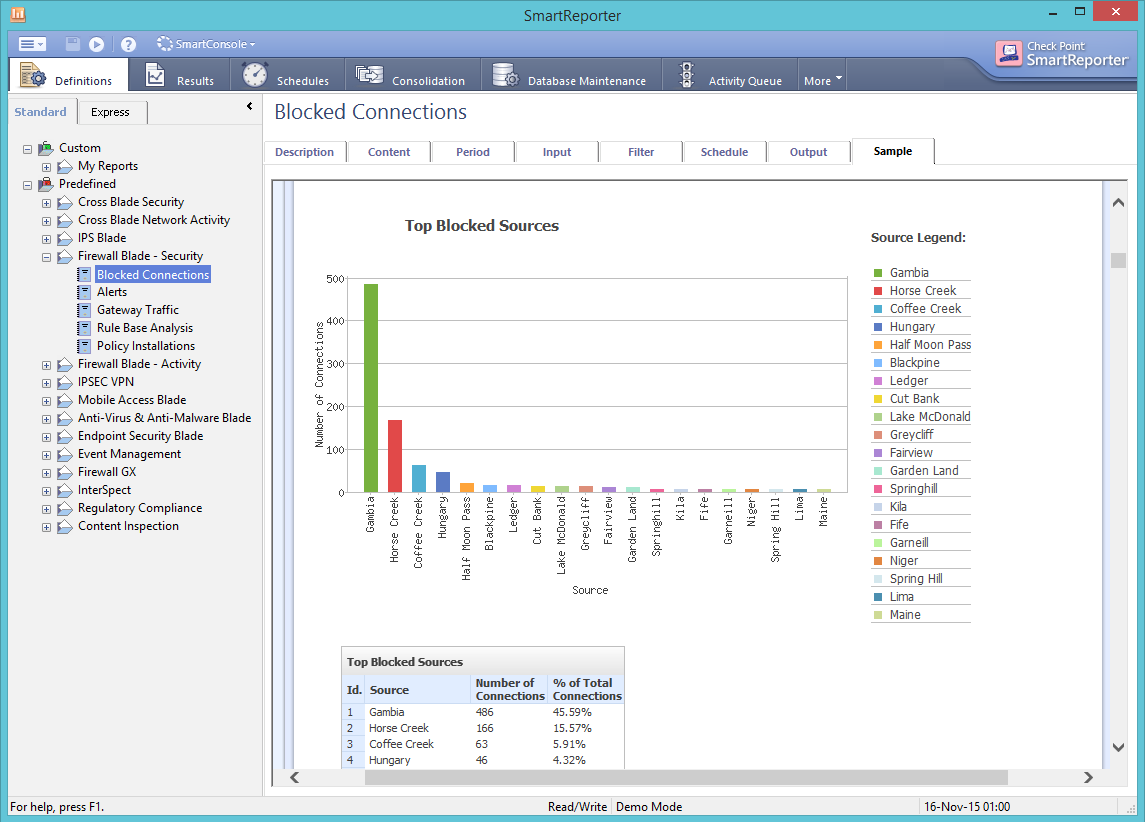Viewport: 1145px width, 822px height.
Task: Select the Express tab
Action: click(x=110, y=112)
